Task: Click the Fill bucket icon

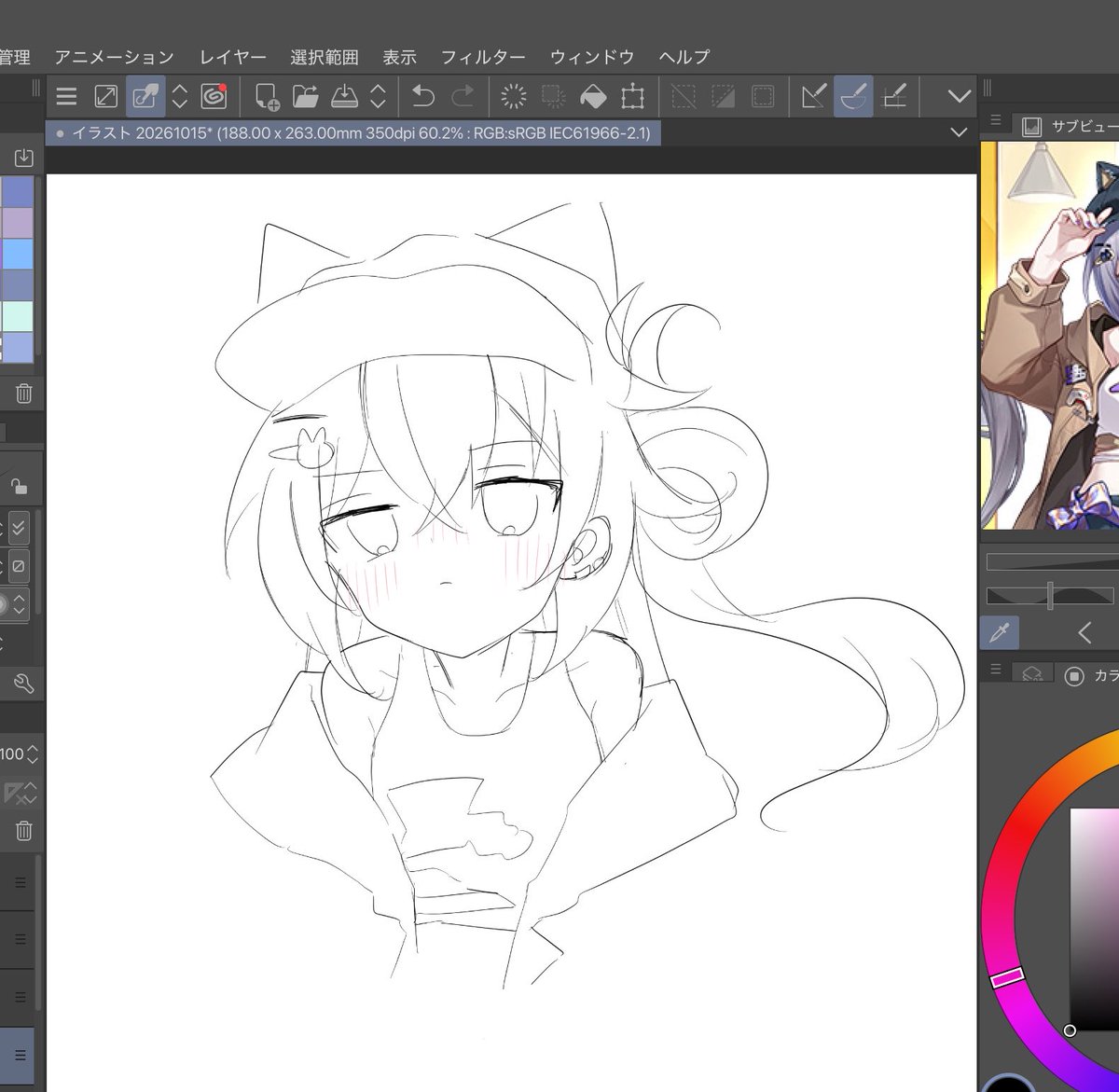Action: click(593, 96)
